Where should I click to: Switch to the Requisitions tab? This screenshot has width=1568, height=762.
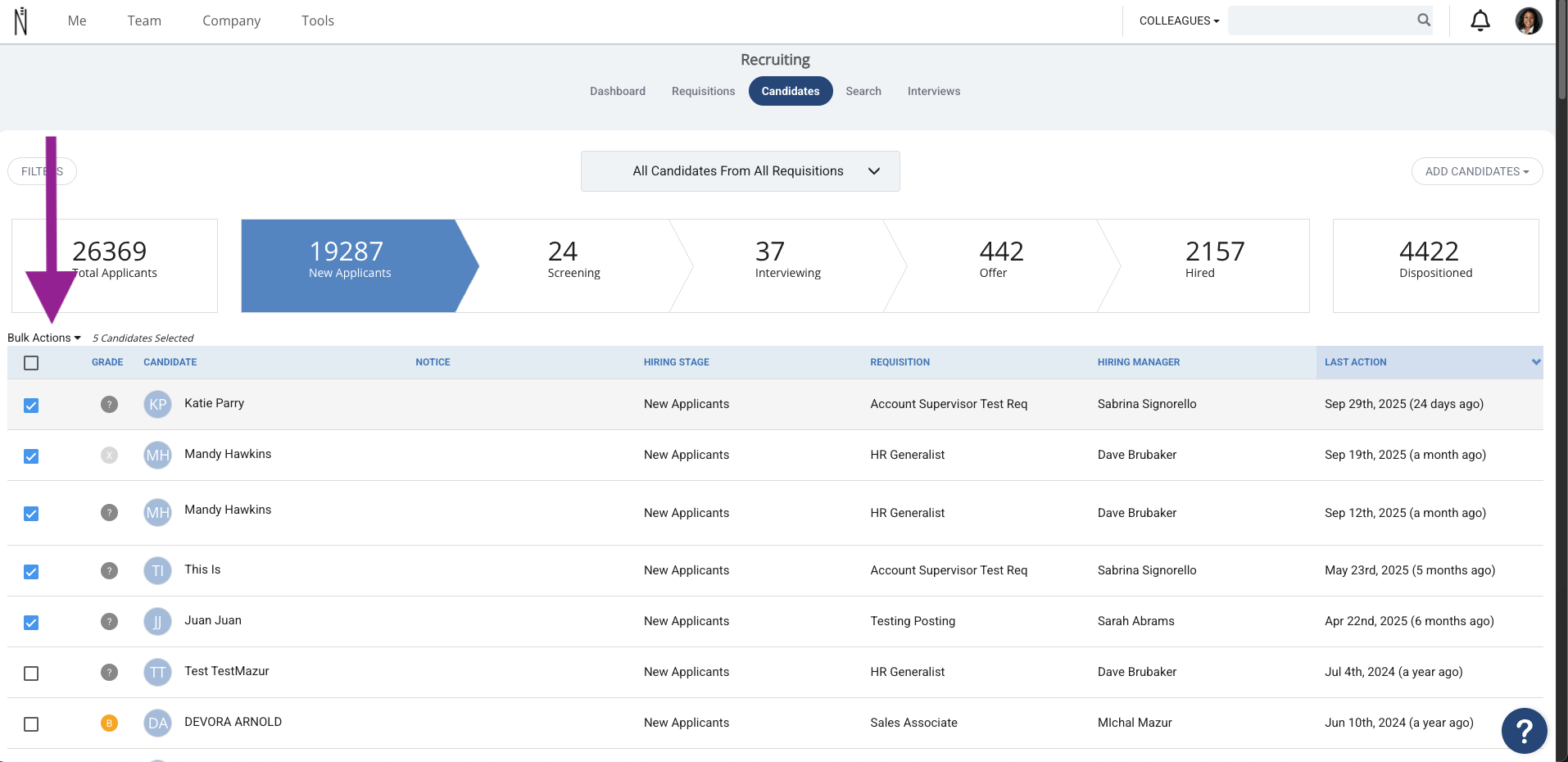pos(703,91)
